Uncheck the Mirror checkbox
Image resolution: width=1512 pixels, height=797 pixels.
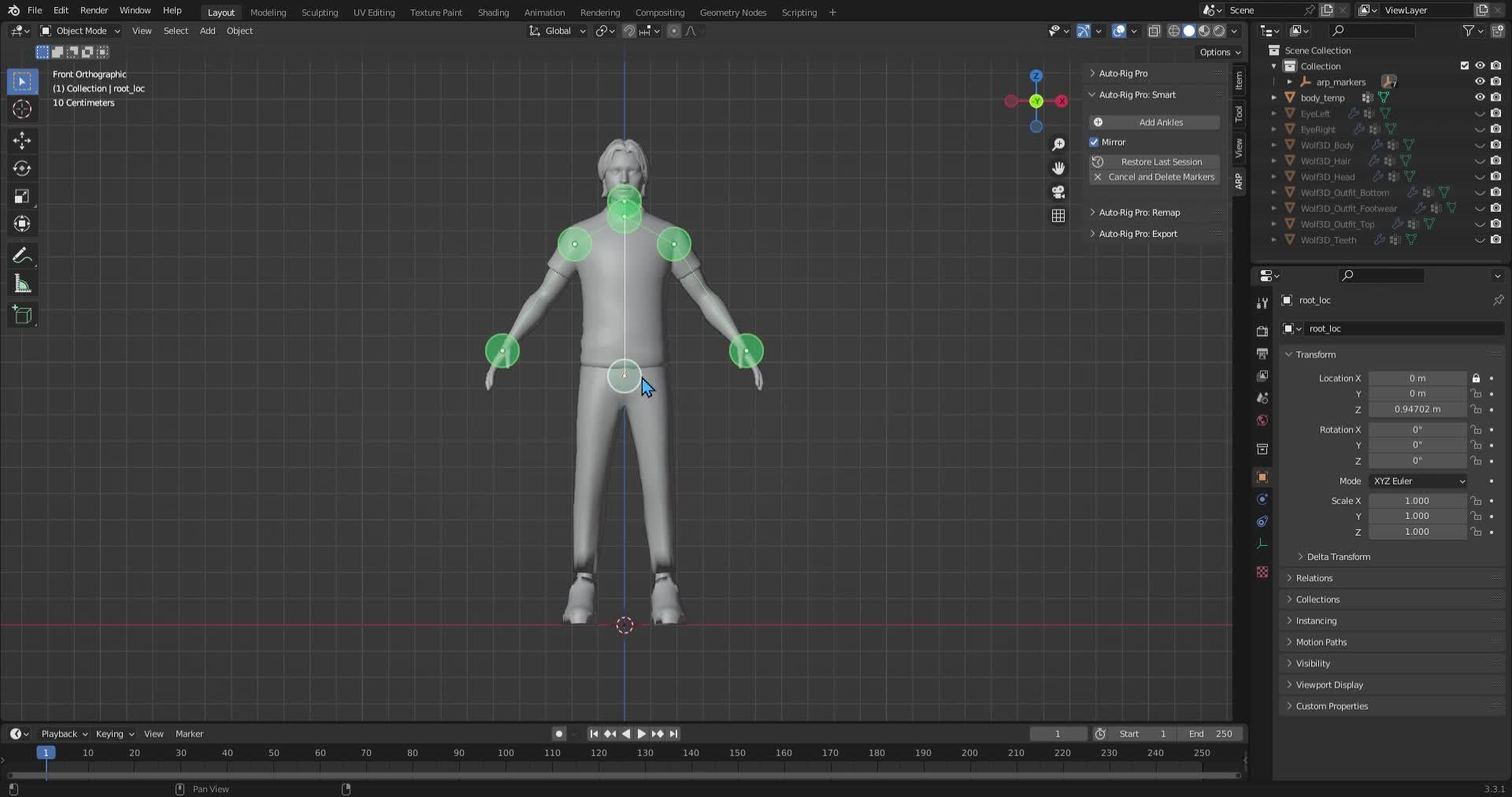1094,143
